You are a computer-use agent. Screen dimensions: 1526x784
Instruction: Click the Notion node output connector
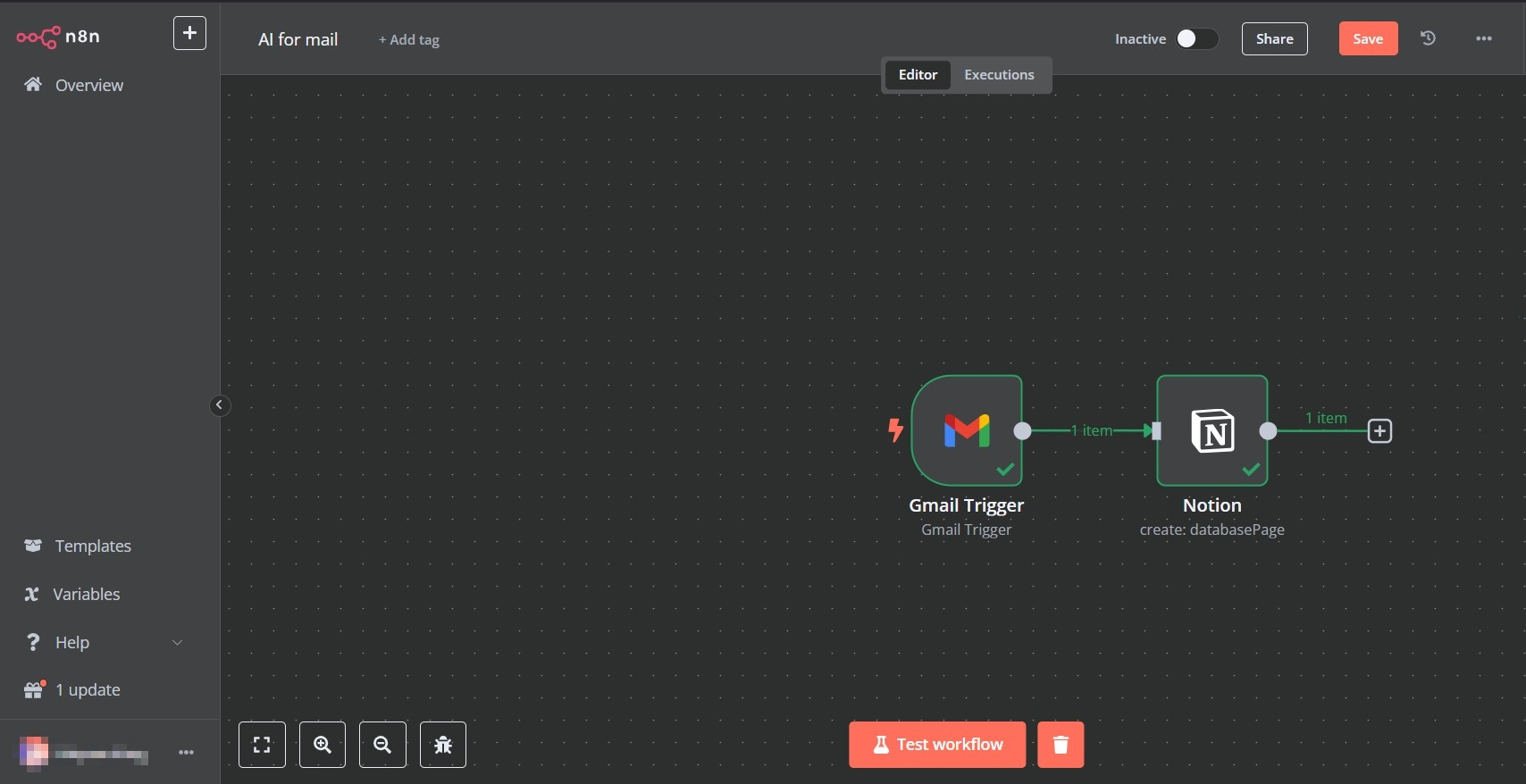click(x=1268, y=431)
